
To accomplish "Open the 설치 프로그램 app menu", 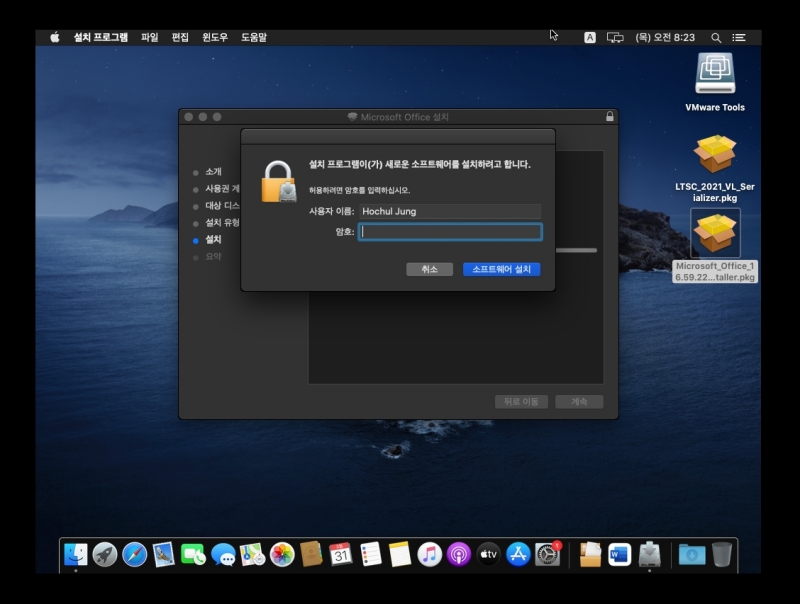I will (x=101, y=37).
